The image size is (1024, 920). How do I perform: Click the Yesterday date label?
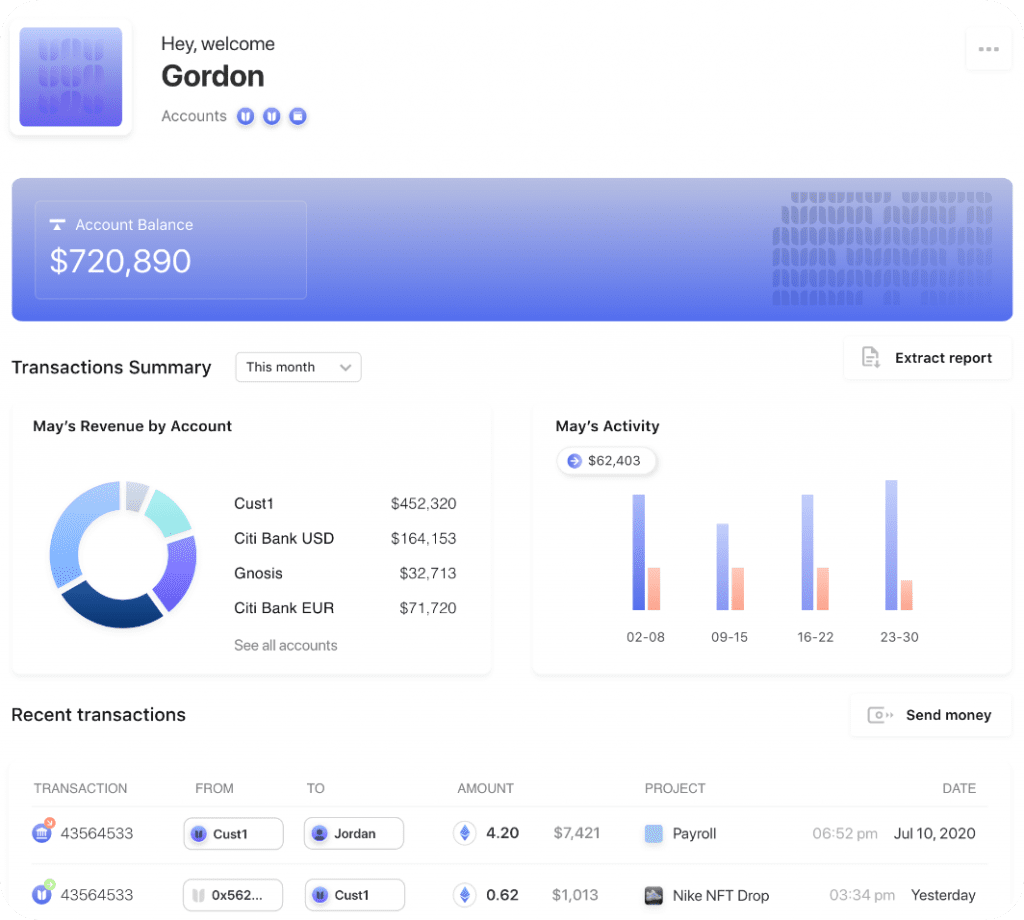point(943,895)
